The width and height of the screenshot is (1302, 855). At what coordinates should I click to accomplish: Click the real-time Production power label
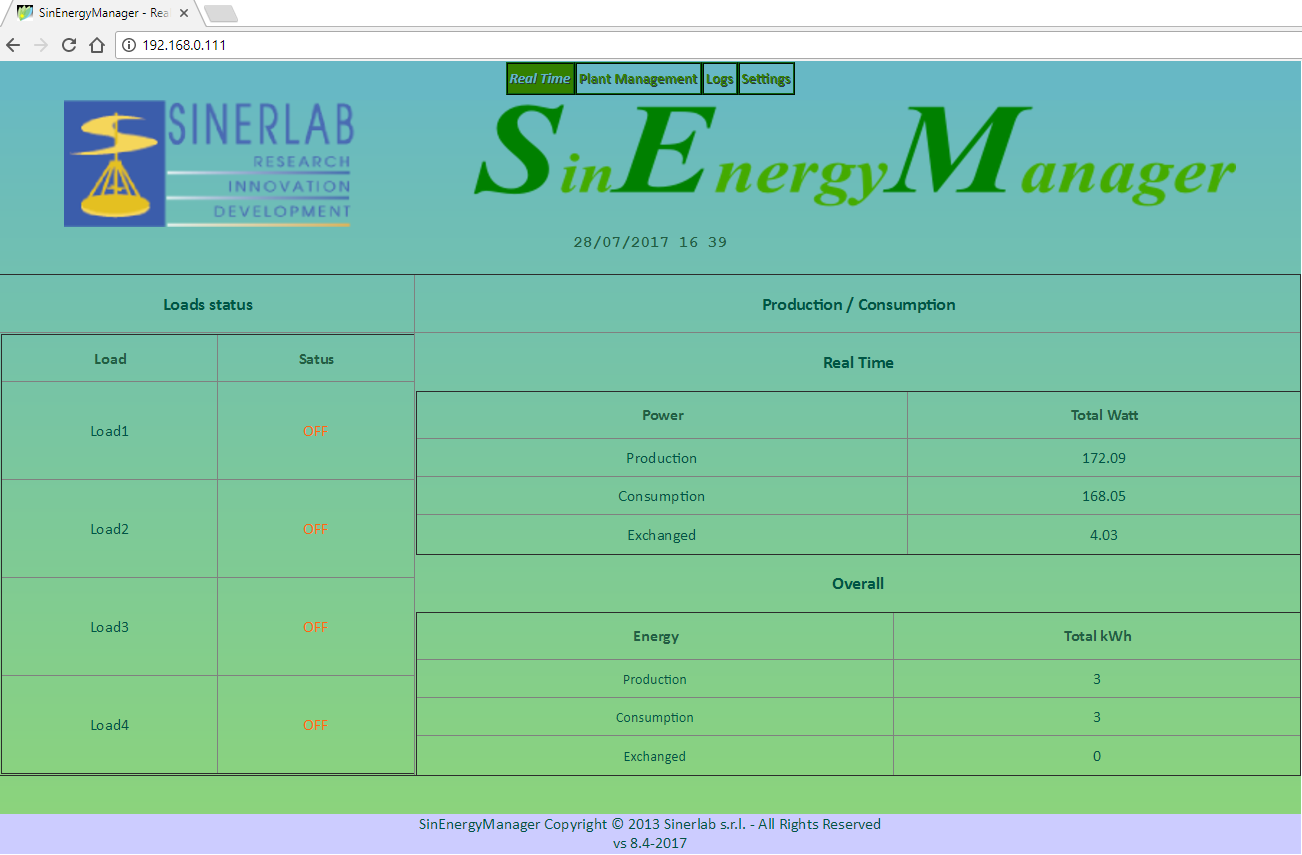pyautogui.click(x=662, y=458)
